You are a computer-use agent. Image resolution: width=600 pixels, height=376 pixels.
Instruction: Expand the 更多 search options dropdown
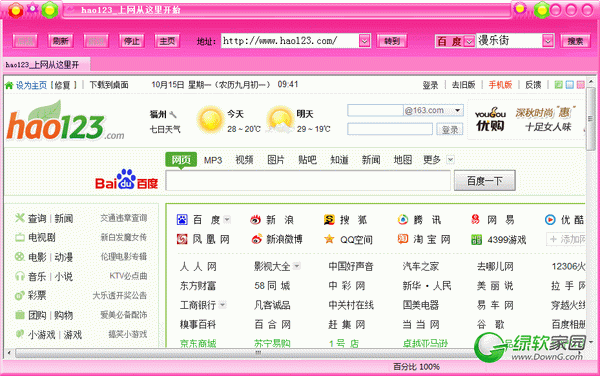point(450,160)
